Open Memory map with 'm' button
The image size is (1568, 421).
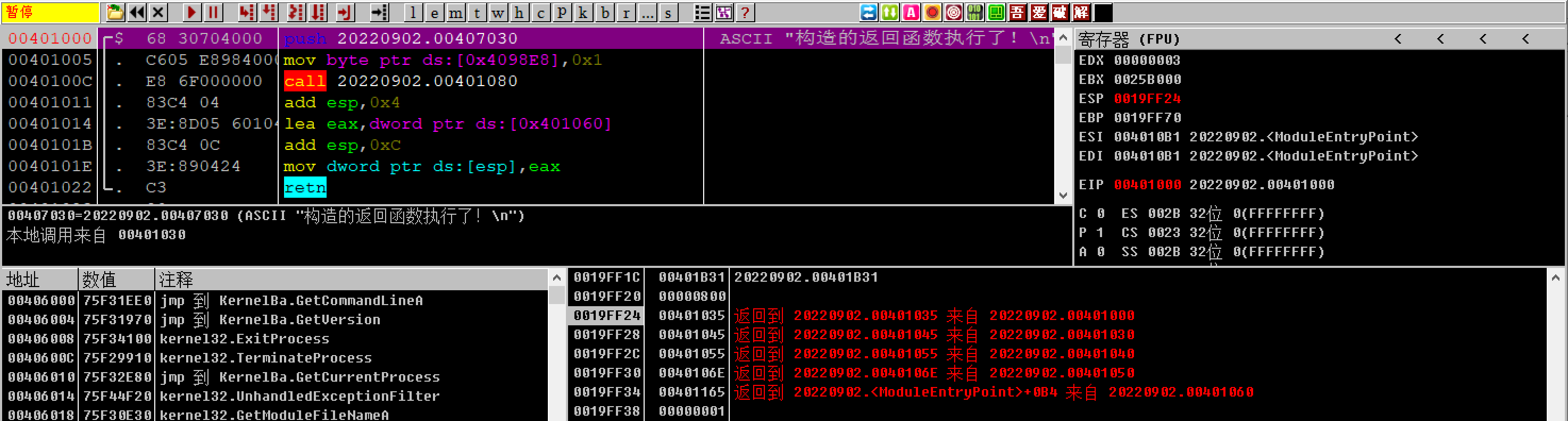455,12
